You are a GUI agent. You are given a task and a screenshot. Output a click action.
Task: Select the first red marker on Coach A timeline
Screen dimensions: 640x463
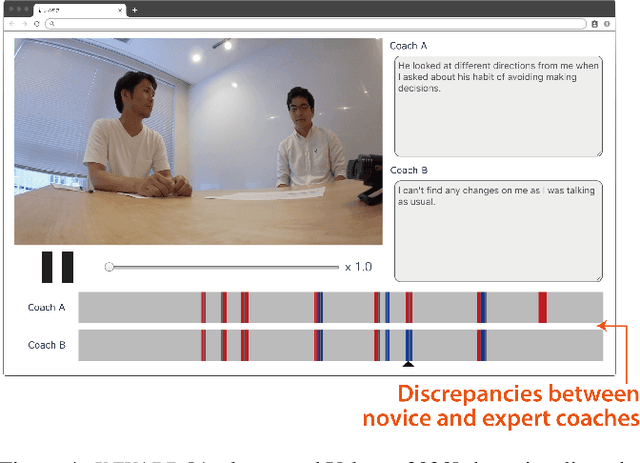(203, 307)
